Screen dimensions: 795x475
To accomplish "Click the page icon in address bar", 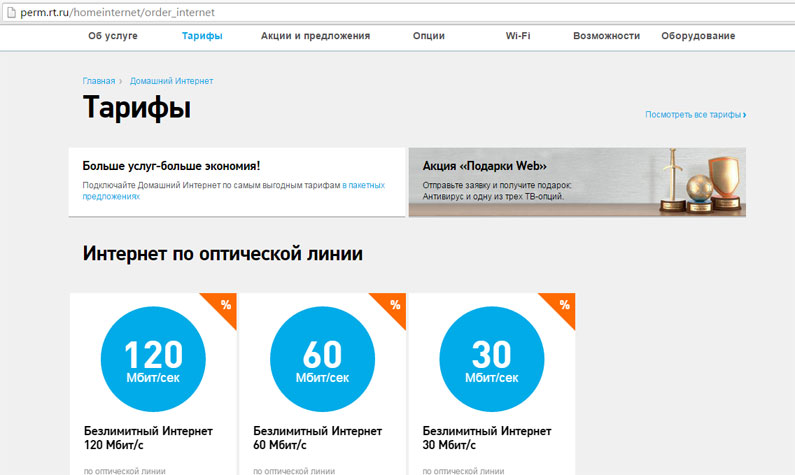I will pyautogui.click(x=9, y=12).
